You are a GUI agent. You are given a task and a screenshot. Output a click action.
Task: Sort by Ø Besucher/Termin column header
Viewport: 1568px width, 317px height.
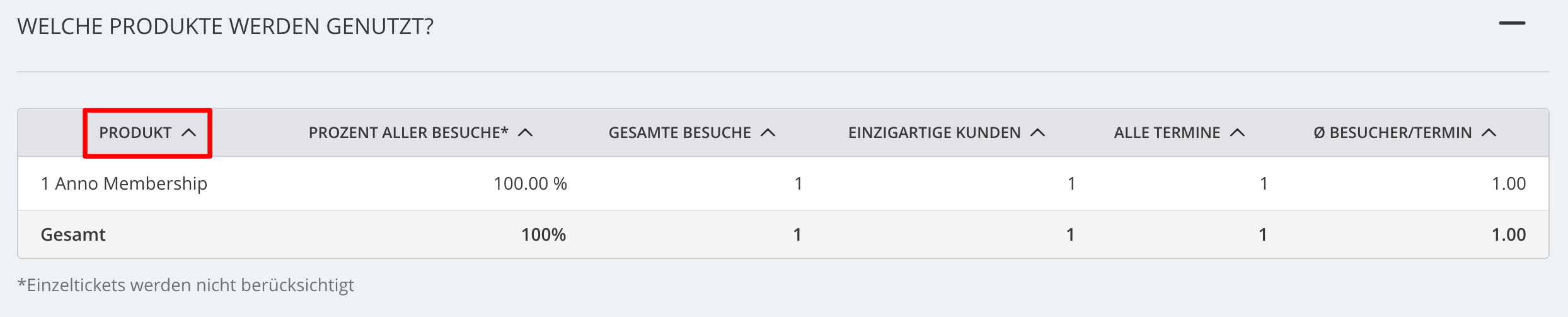(1393, 133)
